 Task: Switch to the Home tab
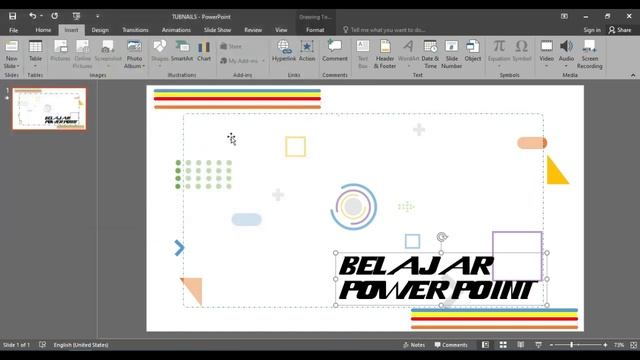pyautogui.click(x=43, y=30)
